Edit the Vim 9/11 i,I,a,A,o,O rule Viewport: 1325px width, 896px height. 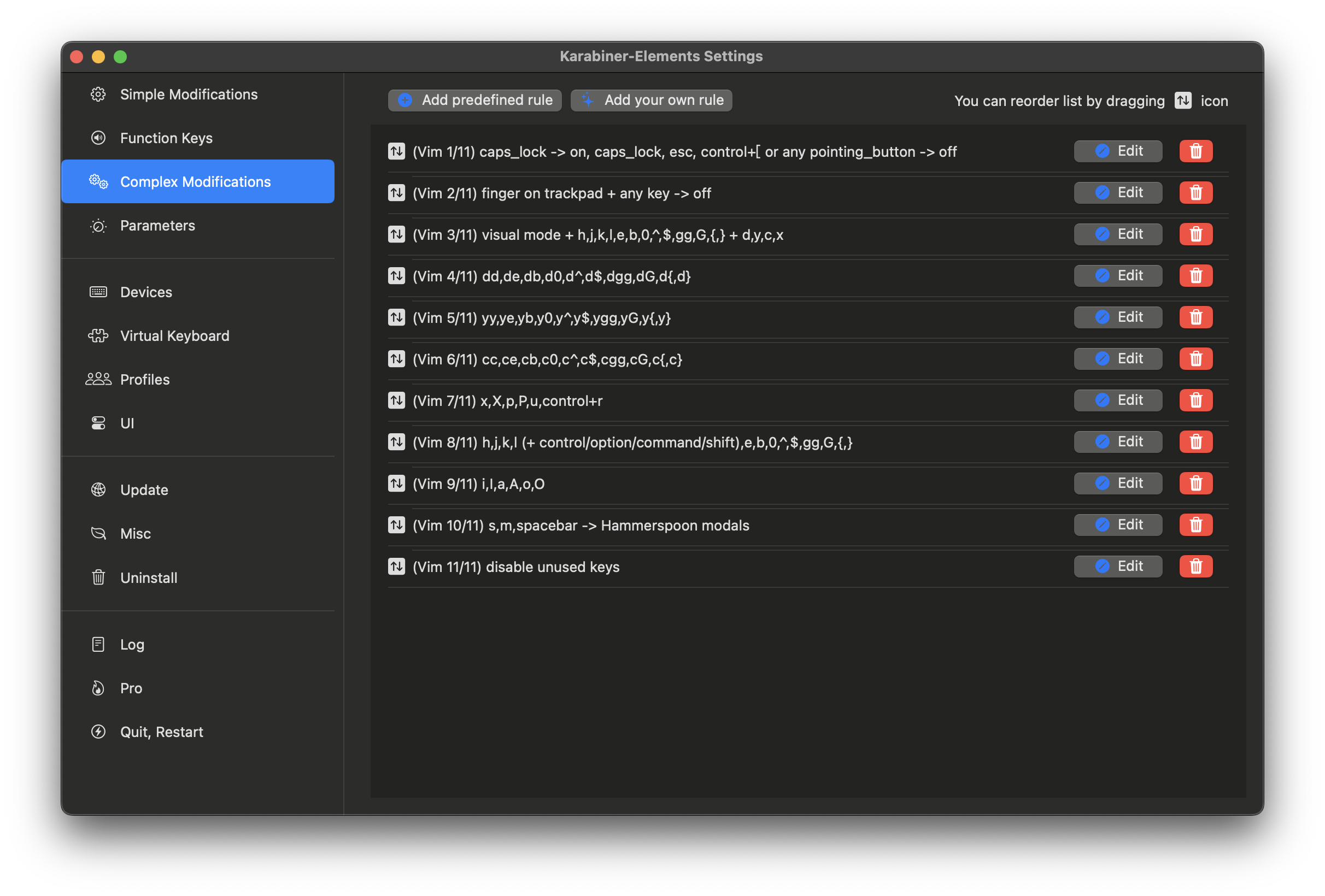[1117, 483]
